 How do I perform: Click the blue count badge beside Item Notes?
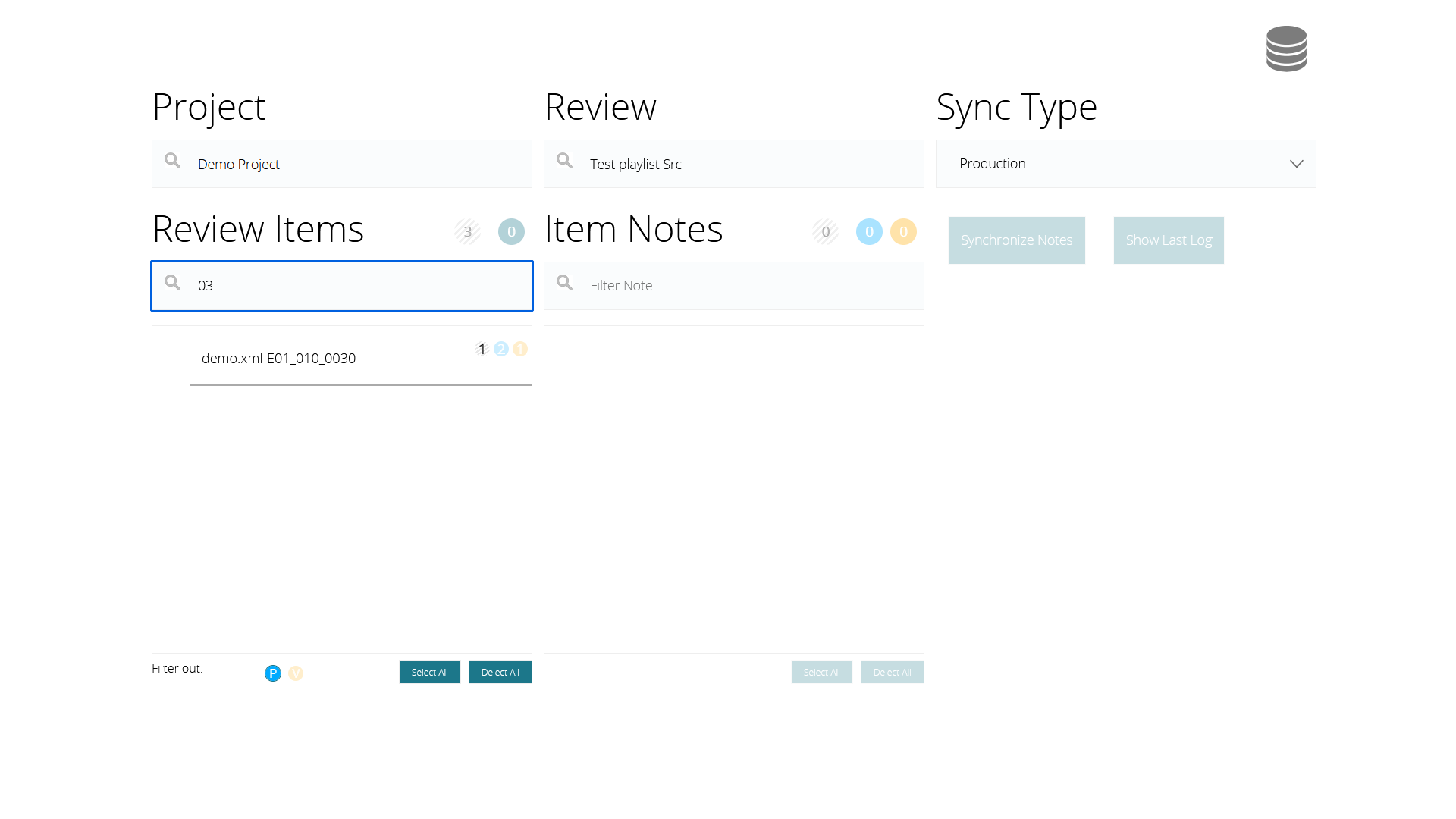869,232
